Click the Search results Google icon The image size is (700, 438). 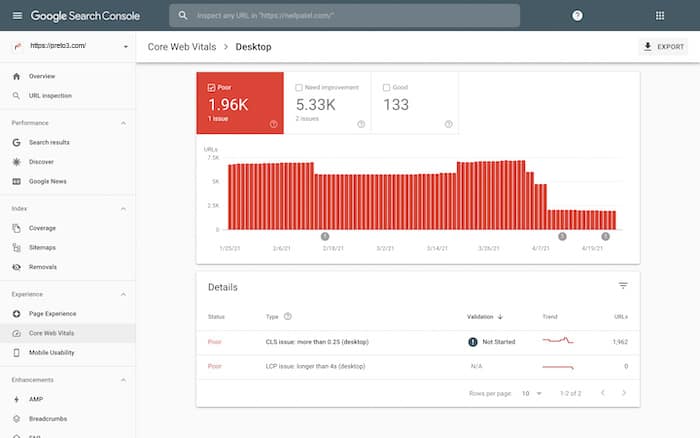click(x=17, y=142)
